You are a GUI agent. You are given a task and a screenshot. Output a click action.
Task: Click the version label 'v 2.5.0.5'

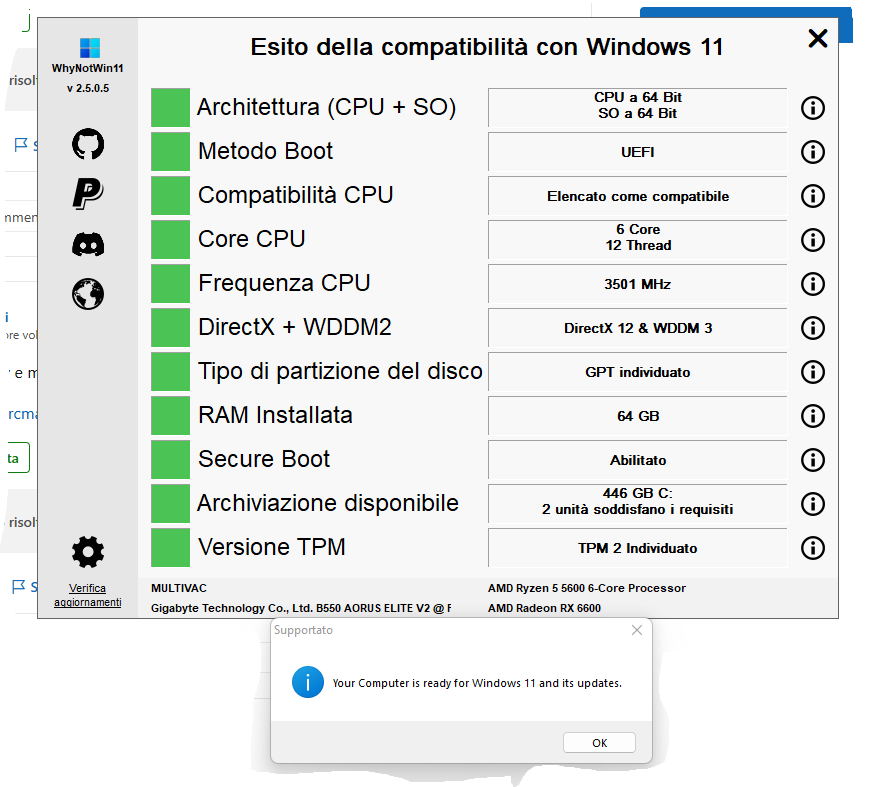point(88,88)
